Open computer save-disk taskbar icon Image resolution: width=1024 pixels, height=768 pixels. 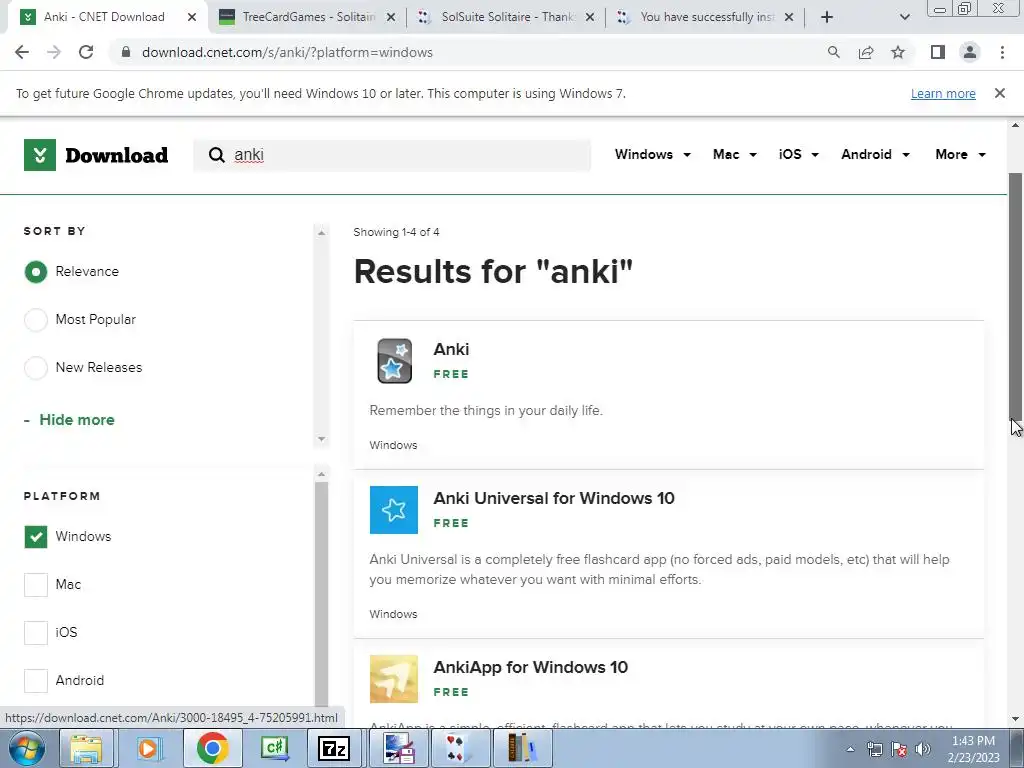coord(399,748)
